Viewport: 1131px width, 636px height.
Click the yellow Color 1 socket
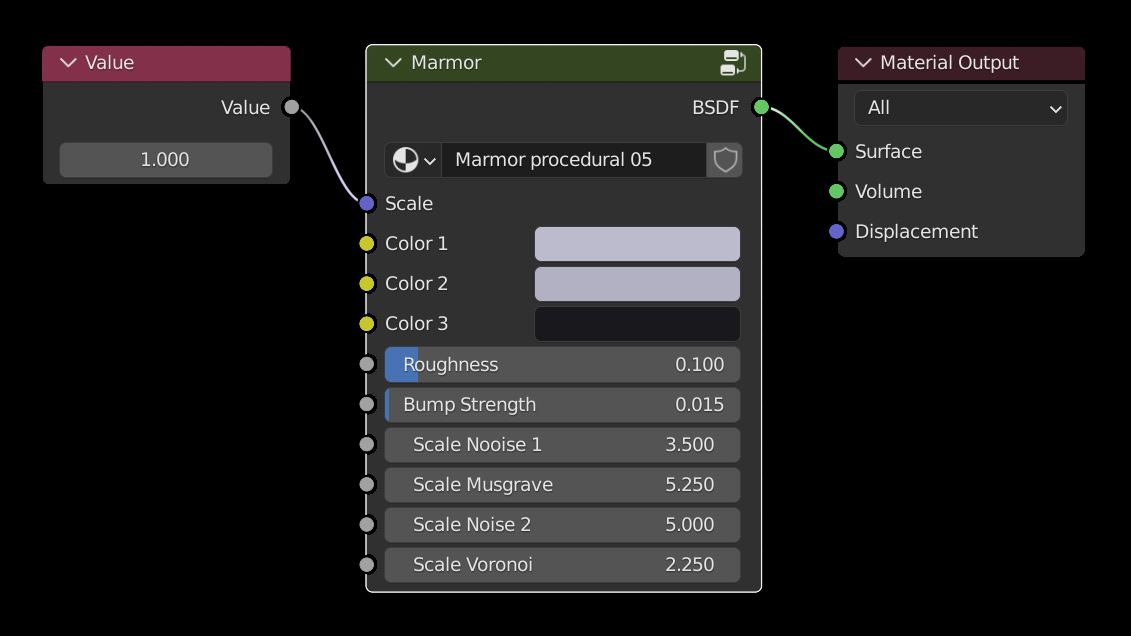click(x=367, y=243)
